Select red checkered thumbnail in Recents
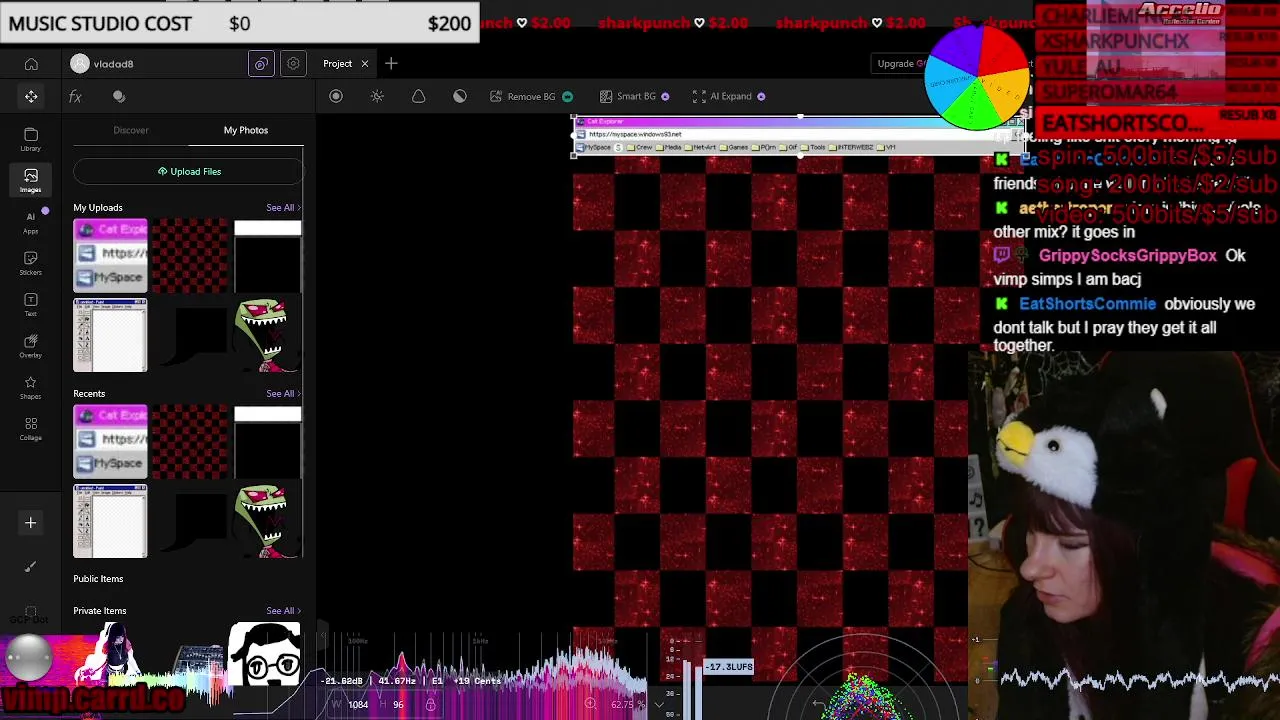 coord(190,441)
